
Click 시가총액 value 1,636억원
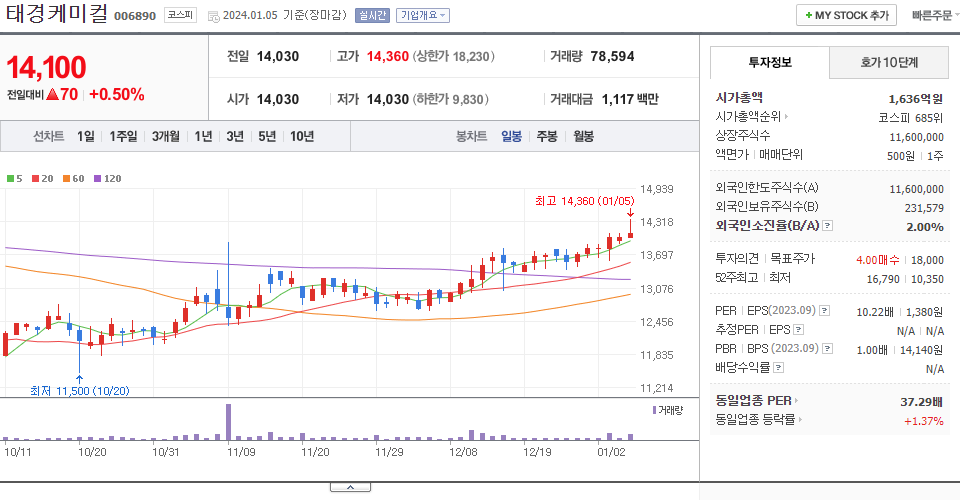point(915,99)
